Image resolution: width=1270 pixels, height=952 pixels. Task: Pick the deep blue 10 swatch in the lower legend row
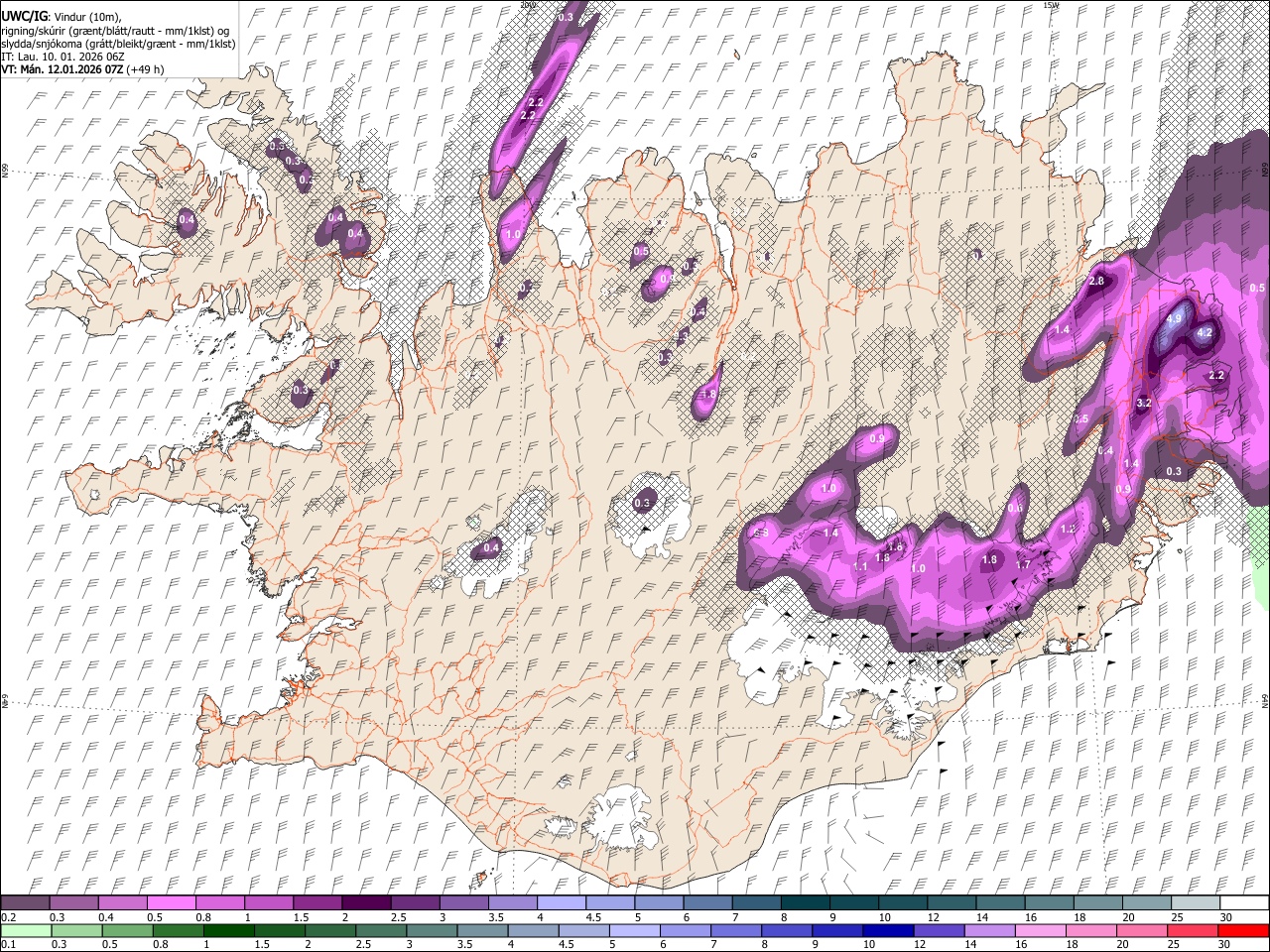888,930
